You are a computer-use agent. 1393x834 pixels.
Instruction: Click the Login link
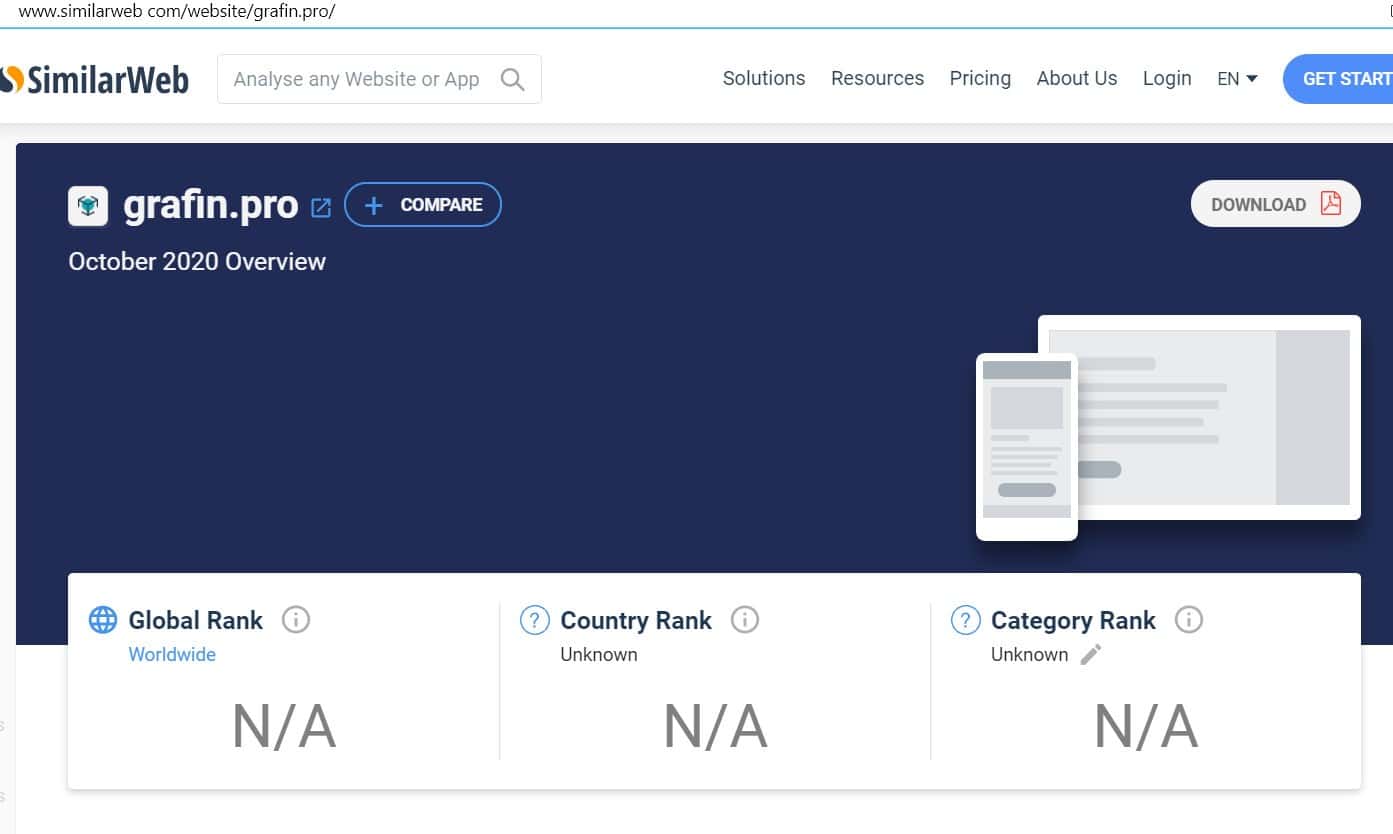point(1167,78)
